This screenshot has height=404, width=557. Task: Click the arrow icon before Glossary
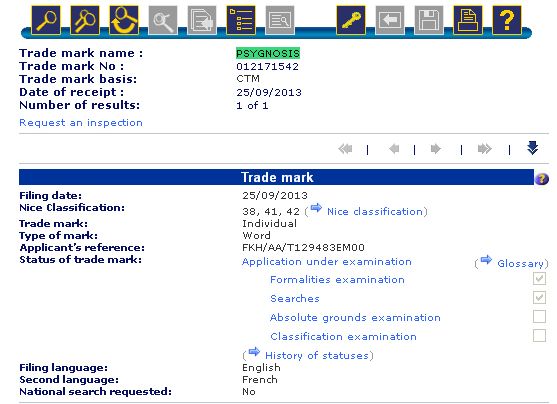[486, 260]
